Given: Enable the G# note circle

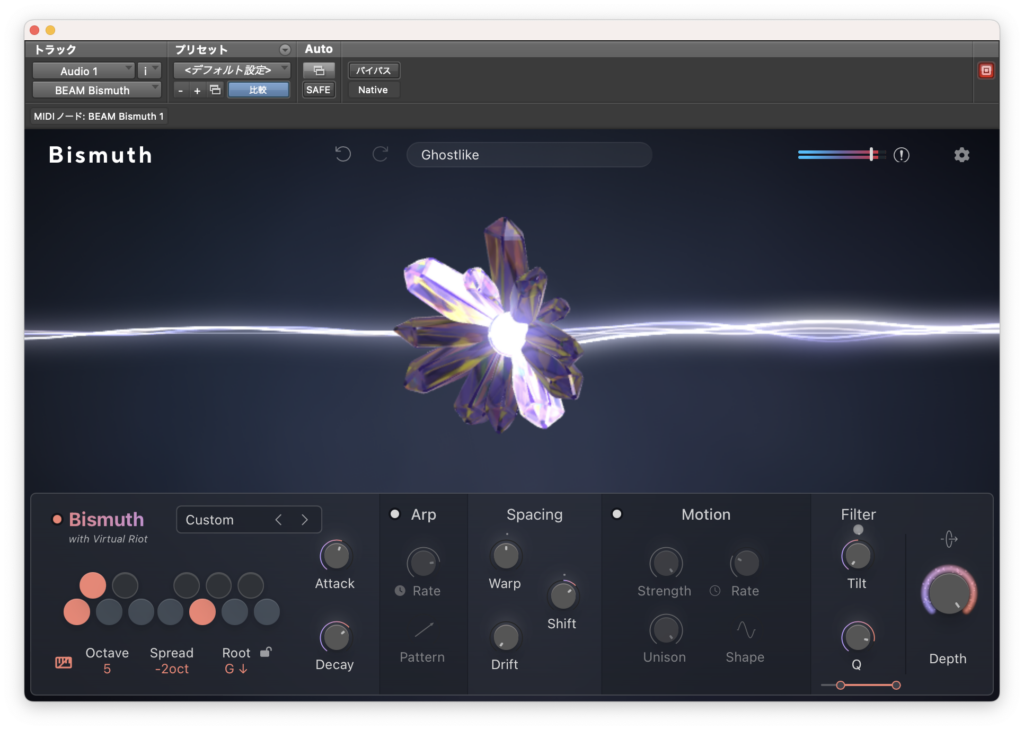Looking at the screenshot, I should [218, 585].
